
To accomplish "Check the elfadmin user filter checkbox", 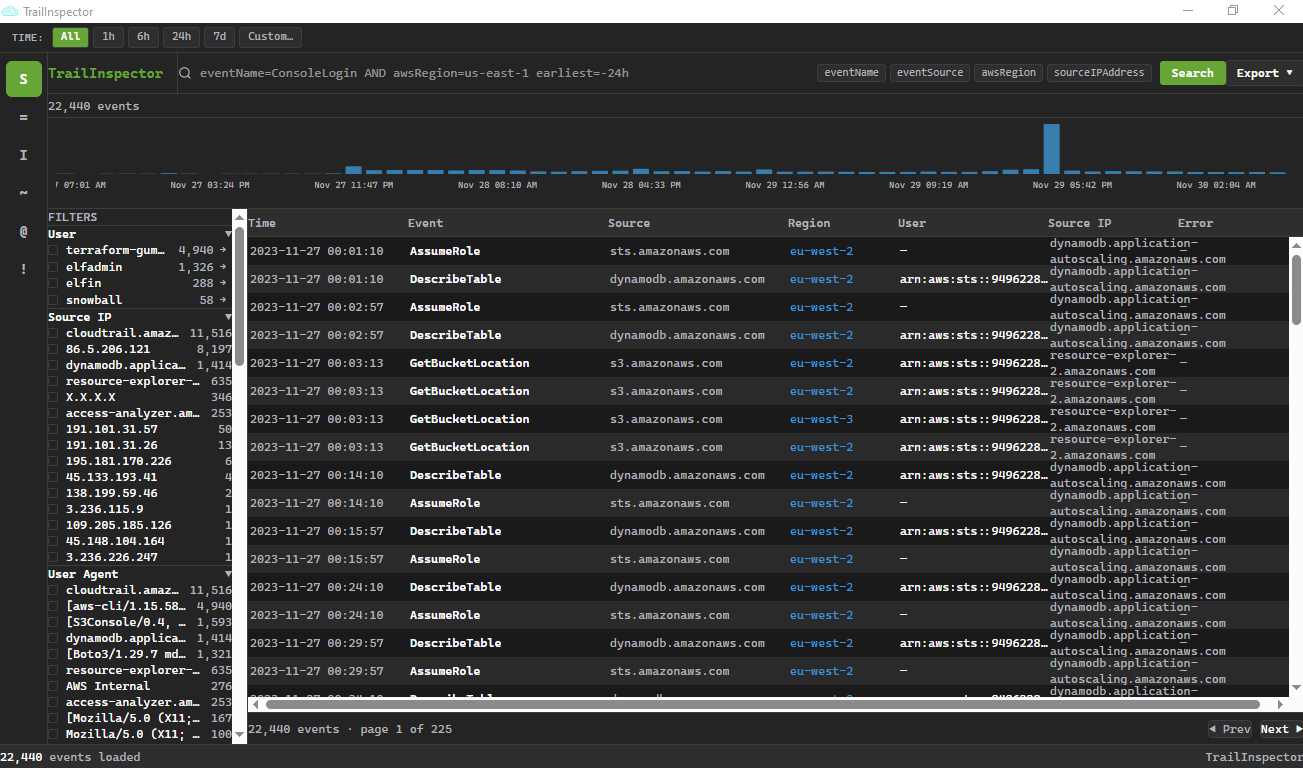I will coord(54,267).
